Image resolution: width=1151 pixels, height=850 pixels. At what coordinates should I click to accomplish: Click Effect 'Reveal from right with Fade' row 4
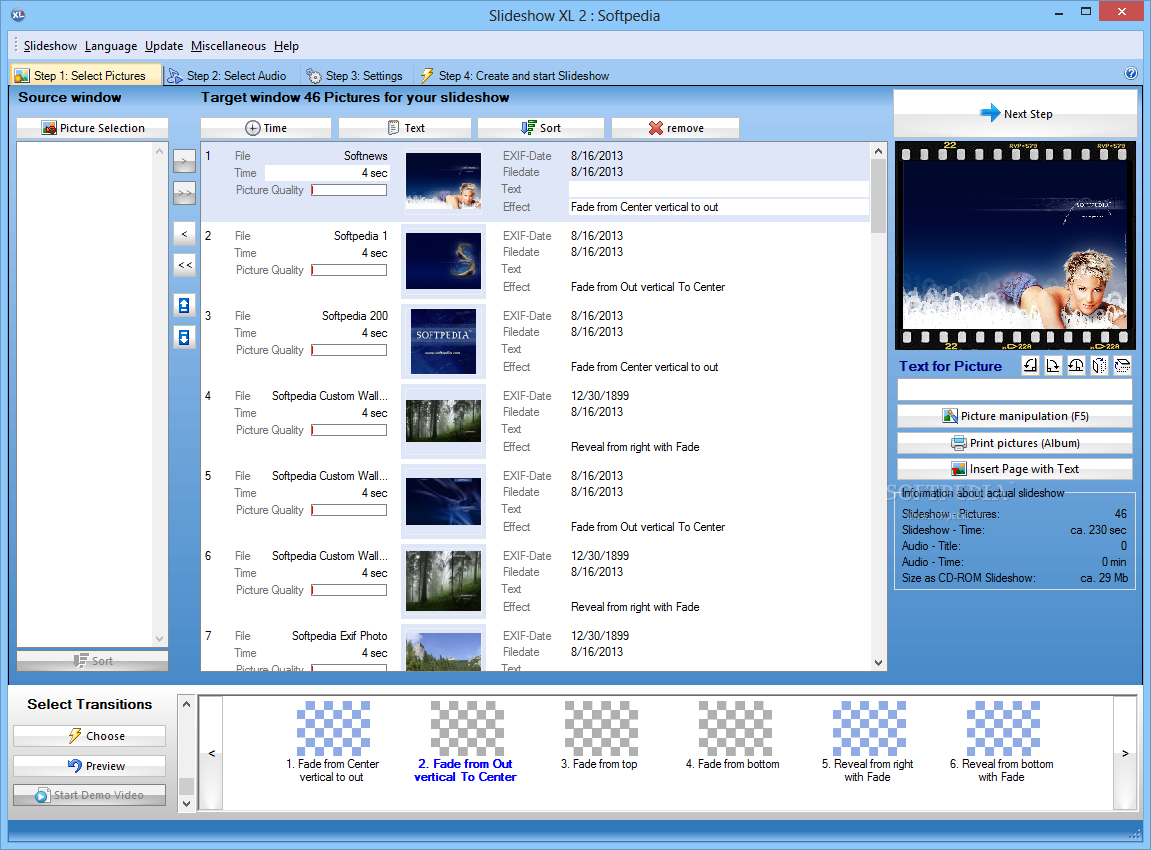635,447
